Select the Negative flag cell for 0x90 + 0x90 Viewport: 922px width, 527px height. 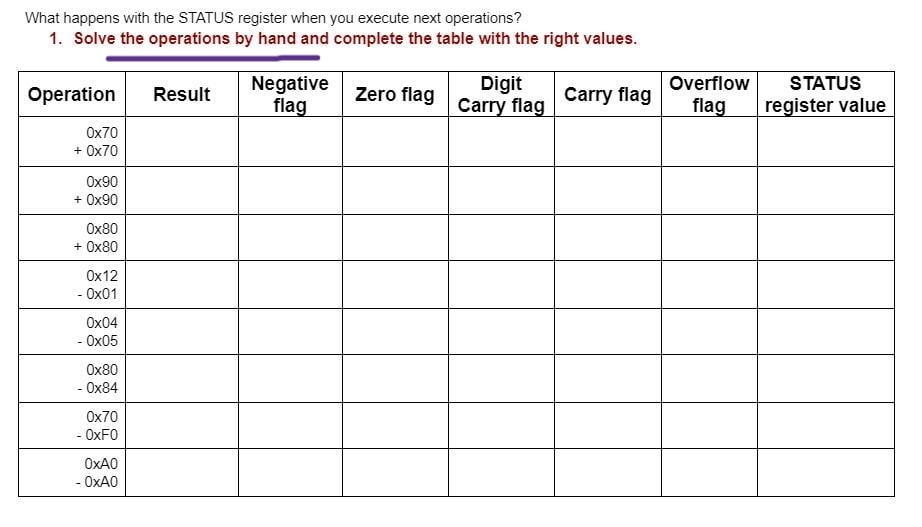[290, 191]
